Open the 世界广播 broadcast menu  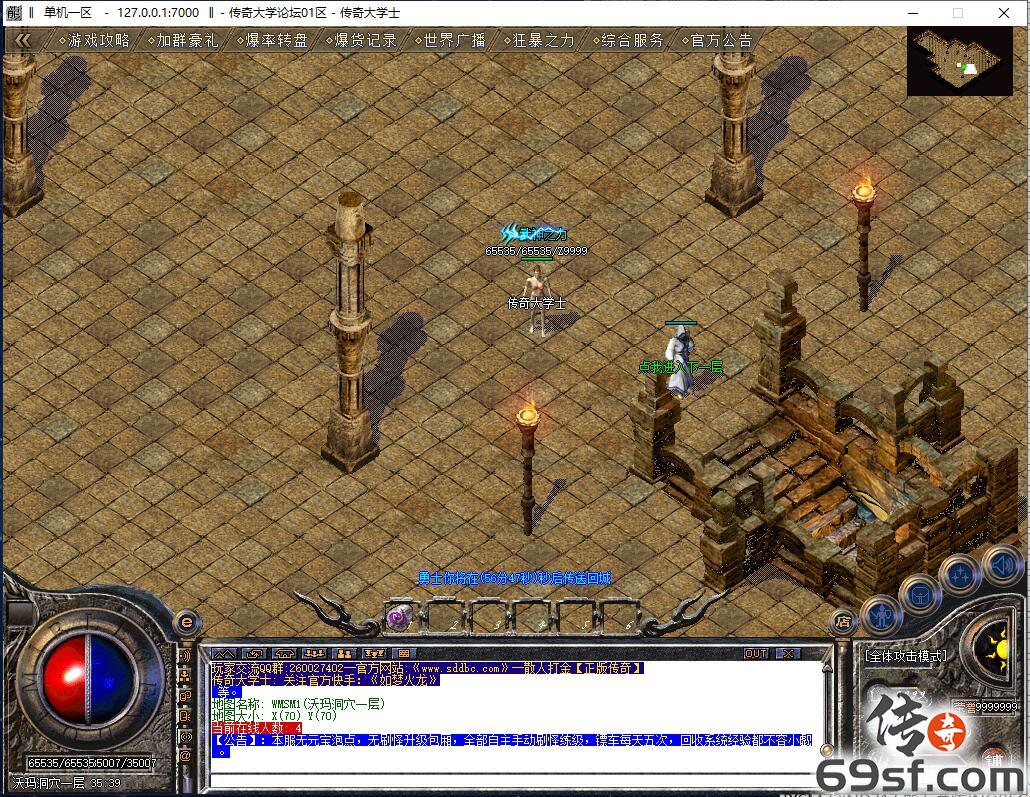click(x=450, y=41)
